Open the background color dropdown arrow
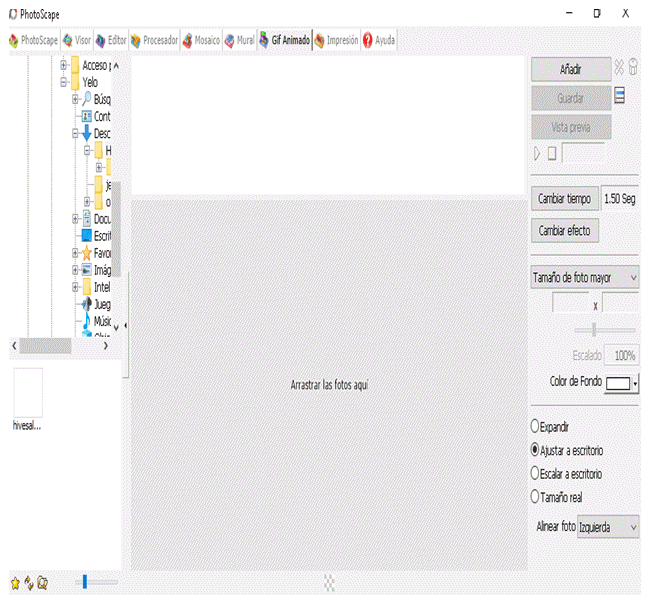 point(635,384)
